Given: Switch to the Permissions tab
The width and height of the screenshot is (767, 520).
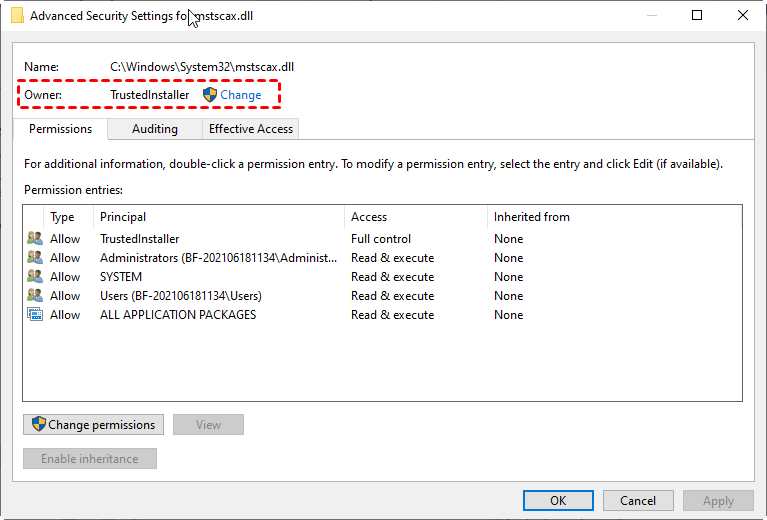Looking at the screenshot, I should pos(60,129).
